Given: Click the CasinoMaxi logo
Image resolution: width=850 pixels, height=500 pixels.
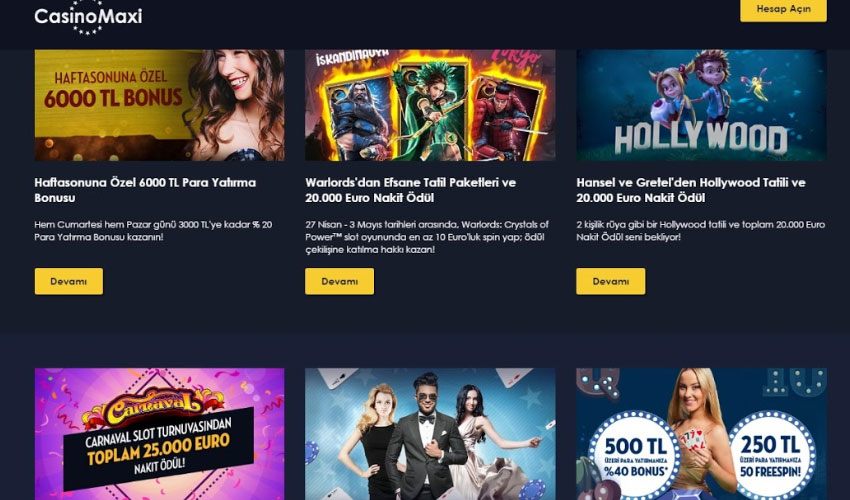Looking at the screenshot, I should click(x=88, y=18).
